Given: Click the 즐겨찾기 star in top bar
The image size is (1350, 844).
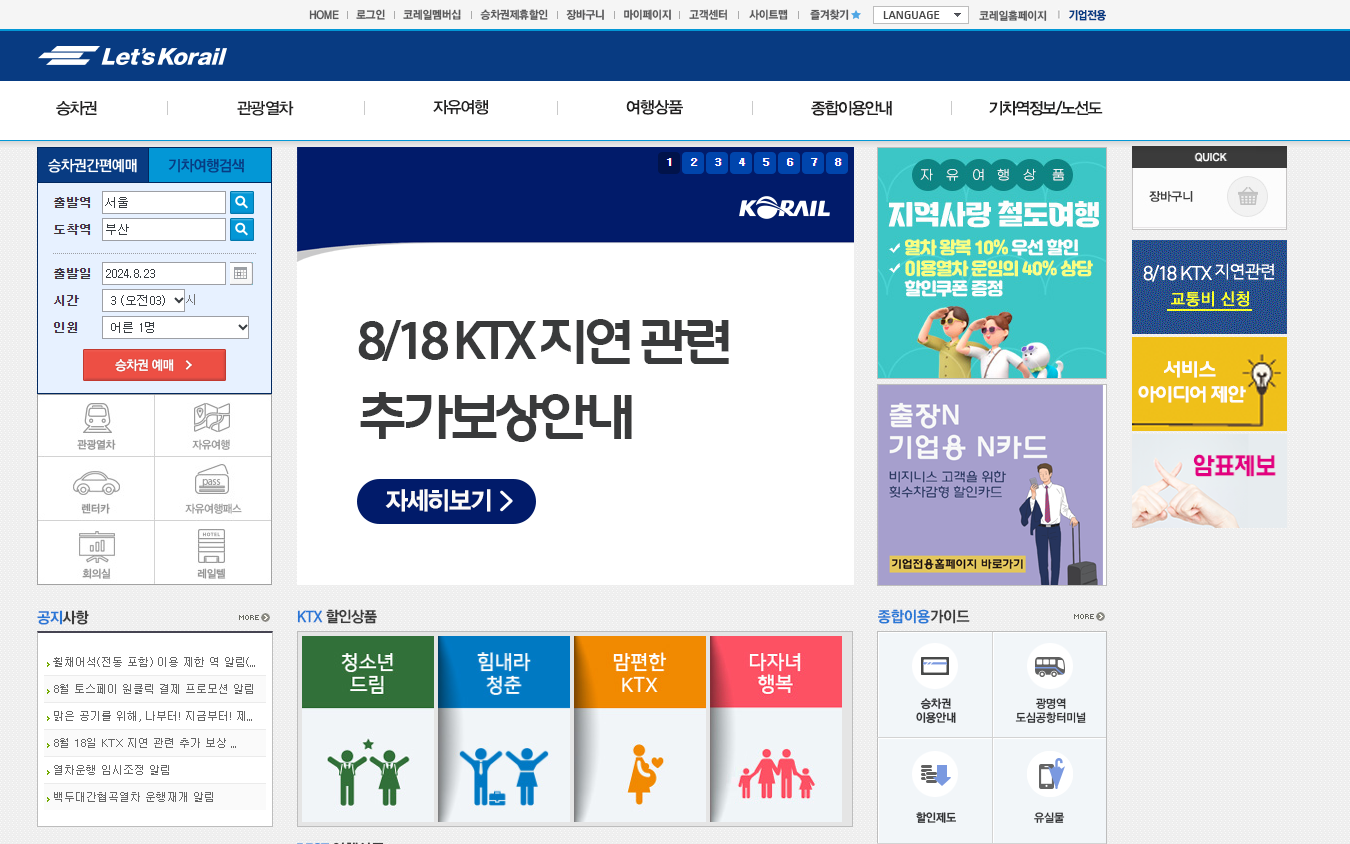Looking at the screenshot, I should [855, 15].
